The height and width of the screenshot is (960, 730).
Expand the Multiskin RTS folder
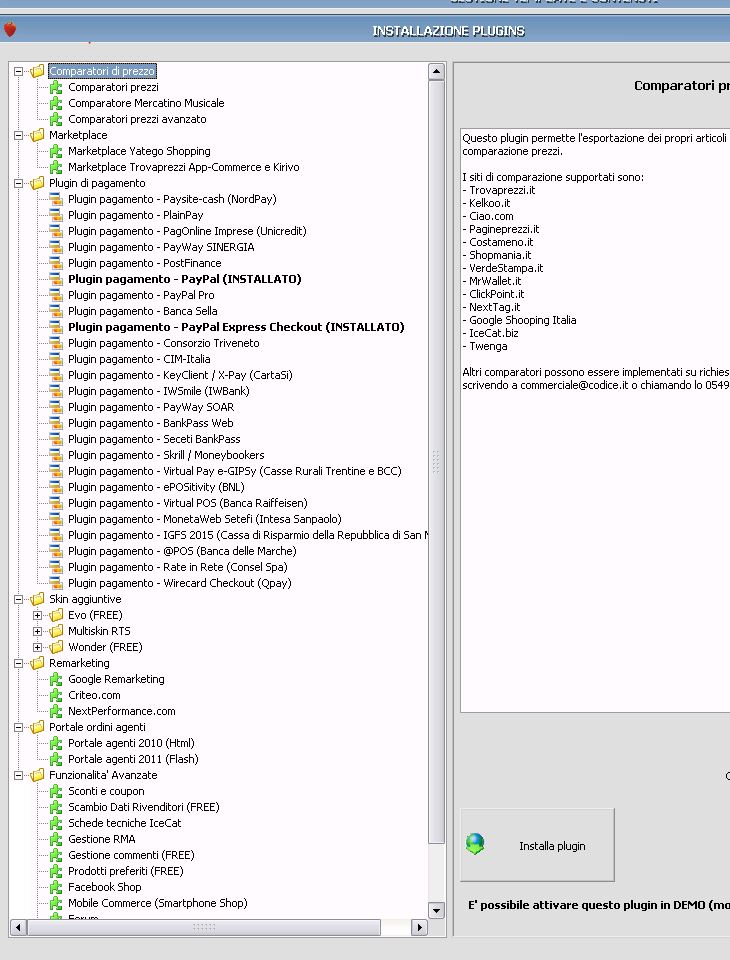(x=37, y=631)
